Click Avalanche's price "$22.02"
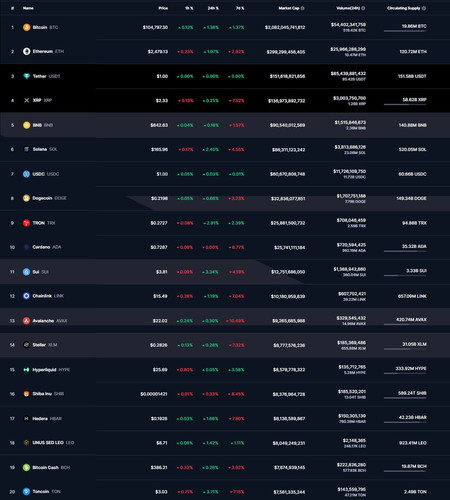The image size is (450, 500). pyautogui.click(x=160, y=321)
